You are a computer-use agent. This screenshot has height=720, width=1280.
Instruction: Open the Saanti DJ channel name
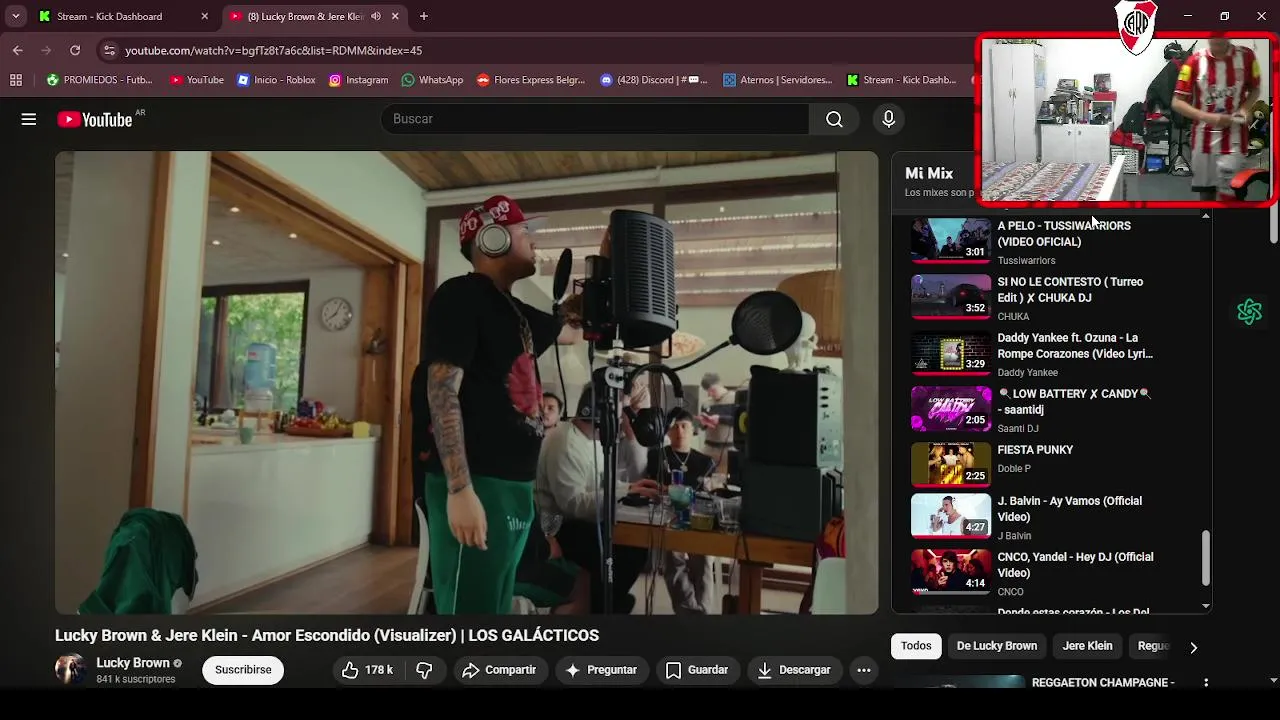(x=1018, y=428)
